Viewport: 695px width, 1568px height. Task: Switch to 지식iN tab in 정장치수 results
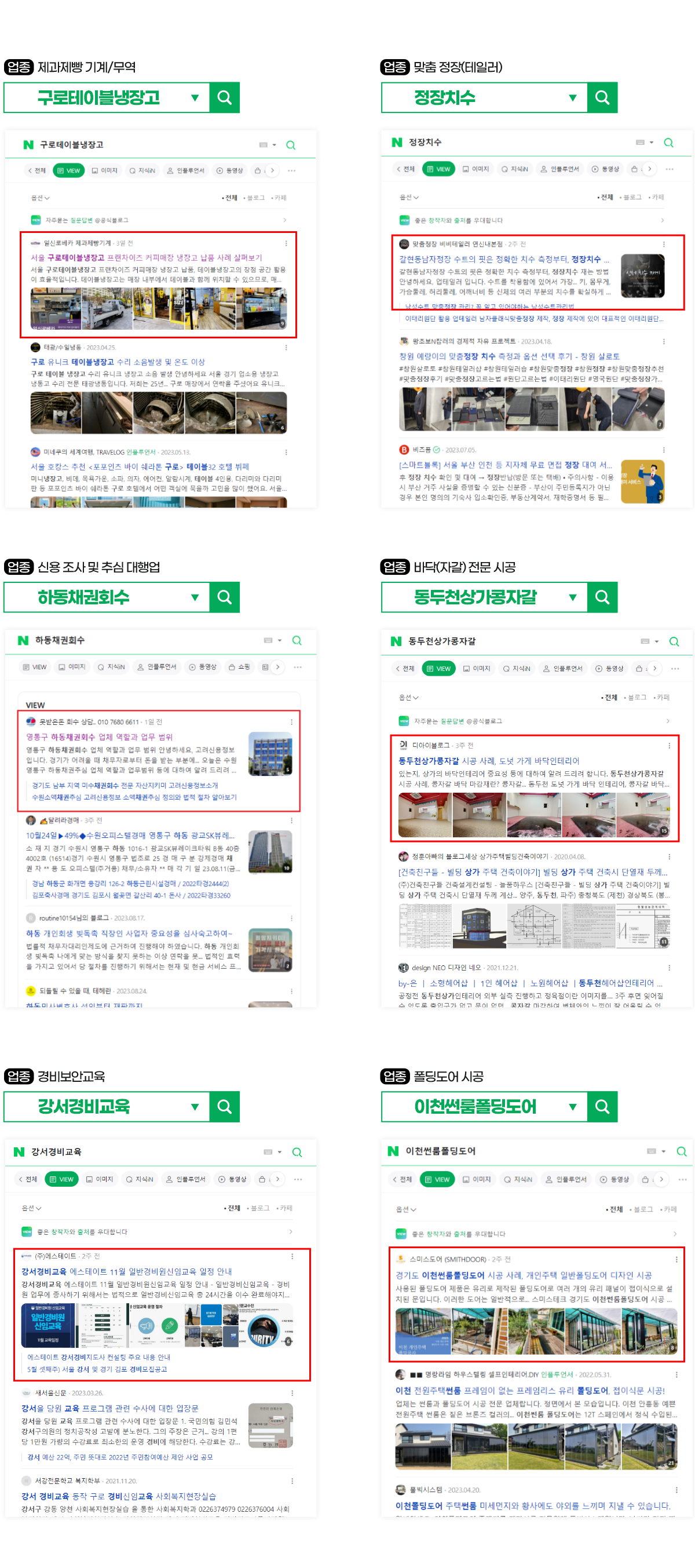tap(515, 169)
